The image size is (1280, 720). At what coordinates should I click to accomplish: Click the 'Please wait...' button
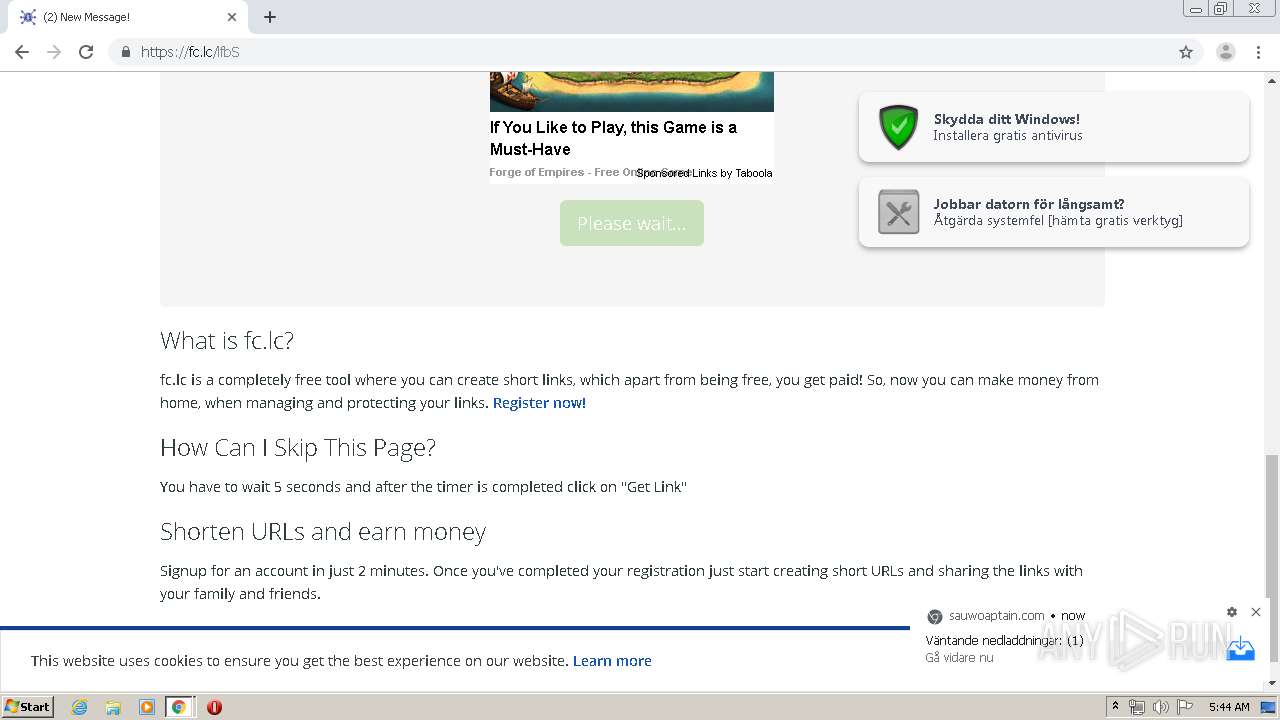[632, 223]
